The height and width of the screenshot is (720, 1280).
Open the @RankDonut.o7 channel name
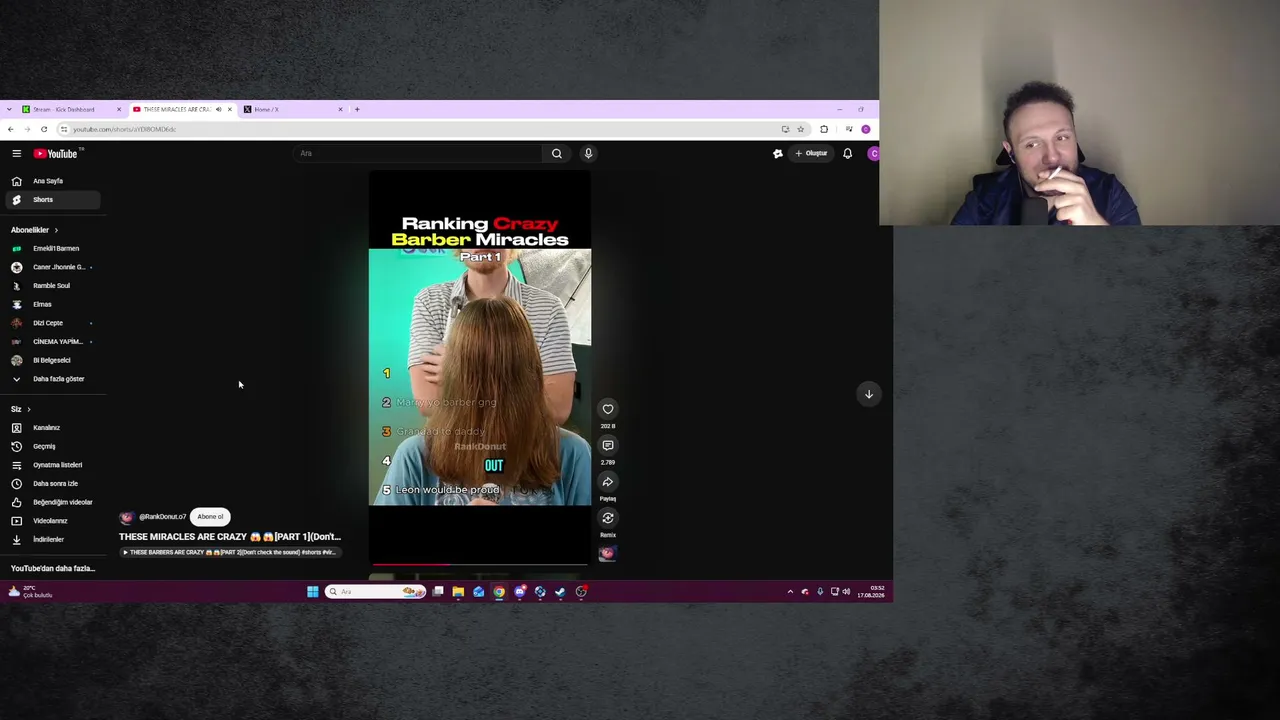(x=162, y=517)
